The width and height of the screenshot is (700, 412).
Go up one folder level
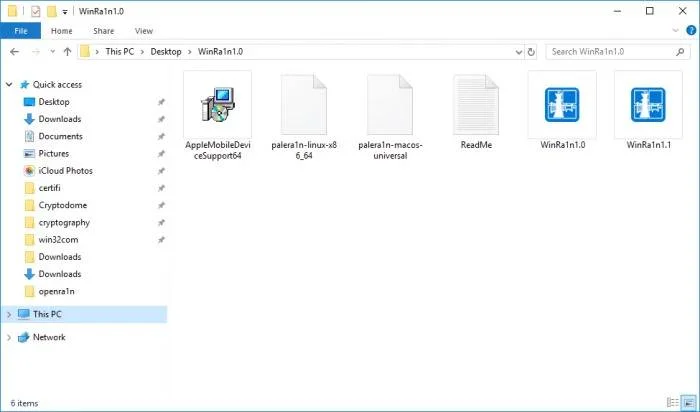pyautogui.click(x=67, y=52)
